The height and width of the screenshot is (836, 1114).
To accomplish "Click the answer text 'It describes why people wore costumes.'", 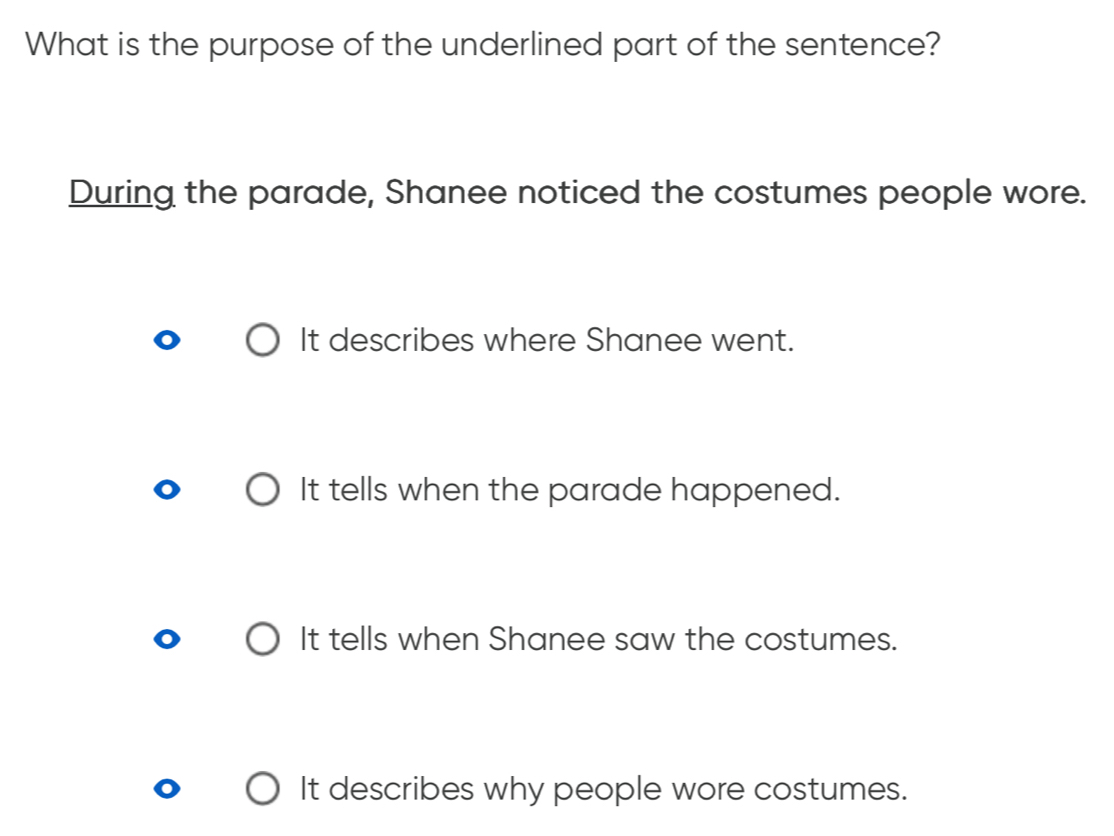I will 604,789.
